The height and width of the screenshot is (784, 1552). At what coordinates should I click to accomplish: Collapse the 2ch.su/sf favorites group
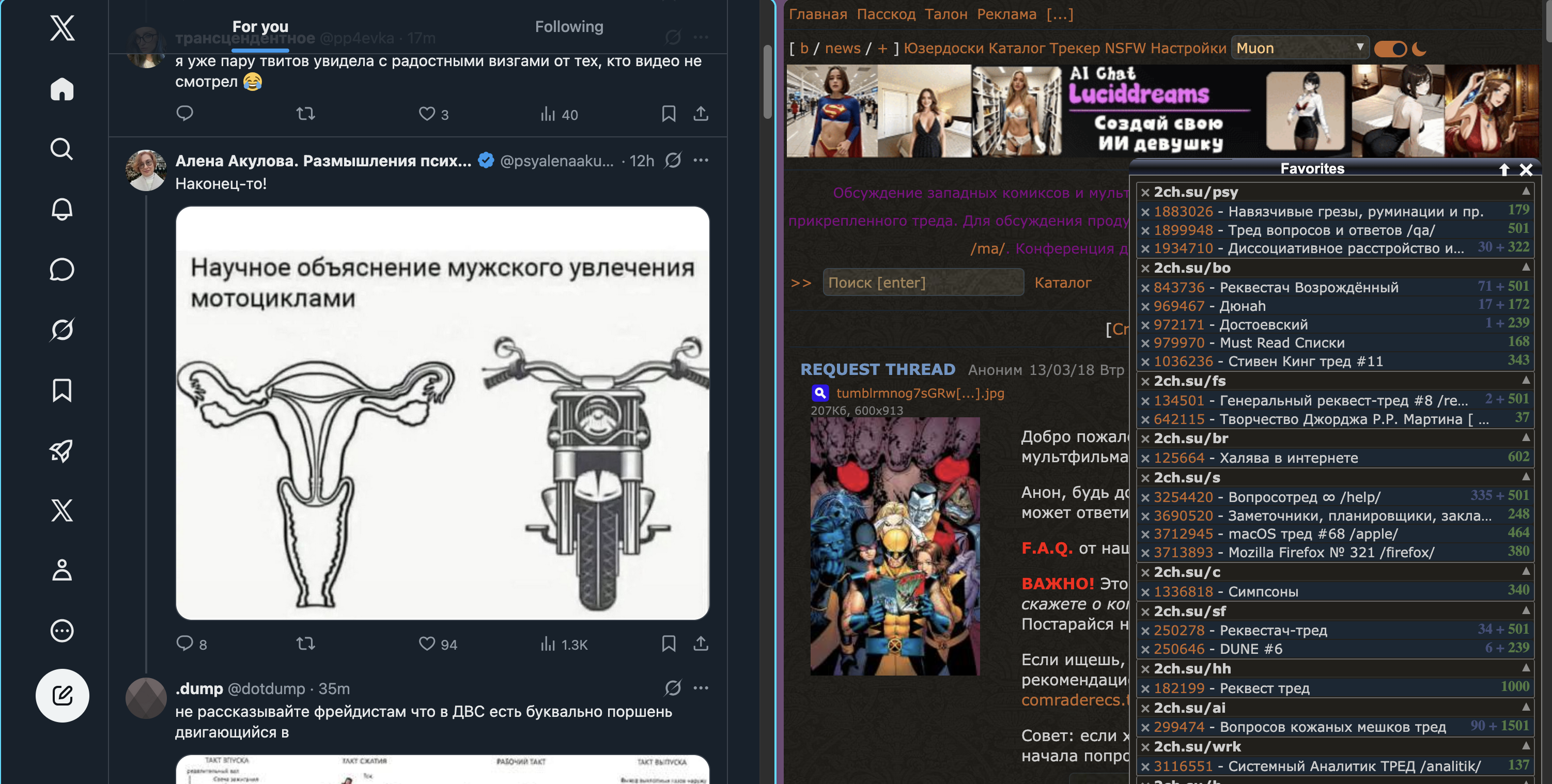(x=1526, y=610)
